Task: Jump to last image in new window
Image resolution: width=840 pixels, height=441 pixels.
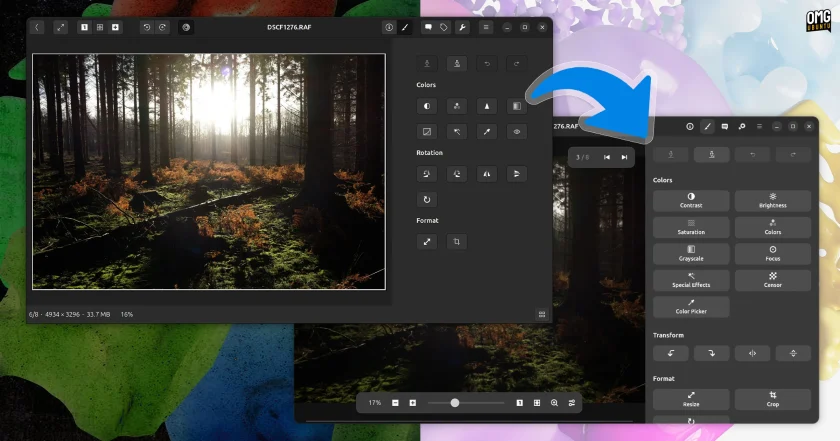Action: coord(624,157)
